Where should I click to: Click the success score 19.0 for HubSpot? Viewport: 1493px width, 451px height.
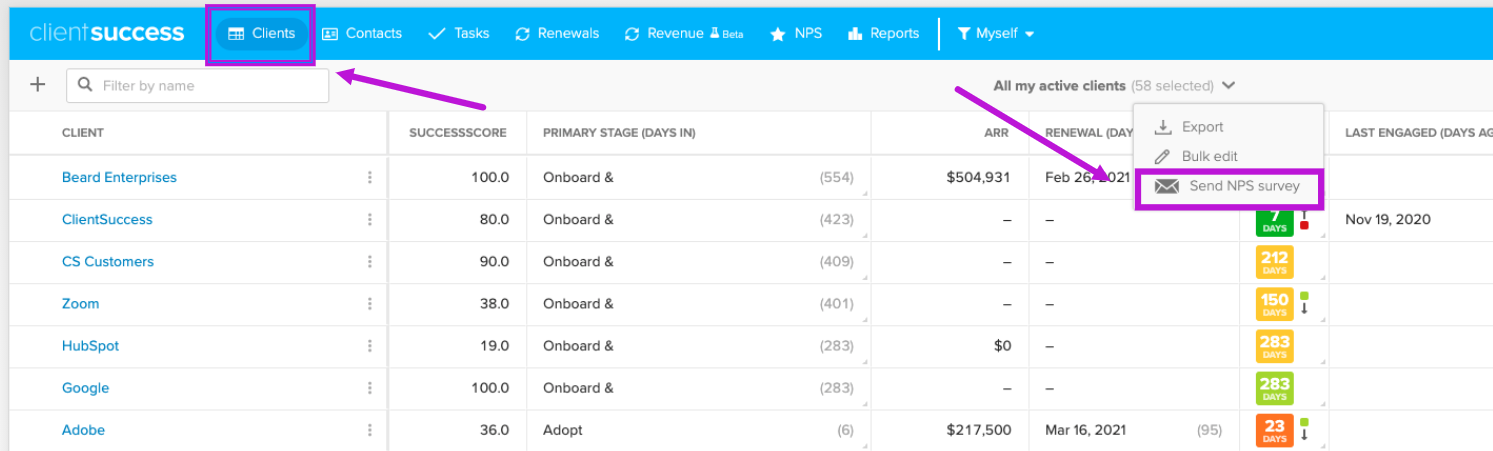click(x=495, y=345)
